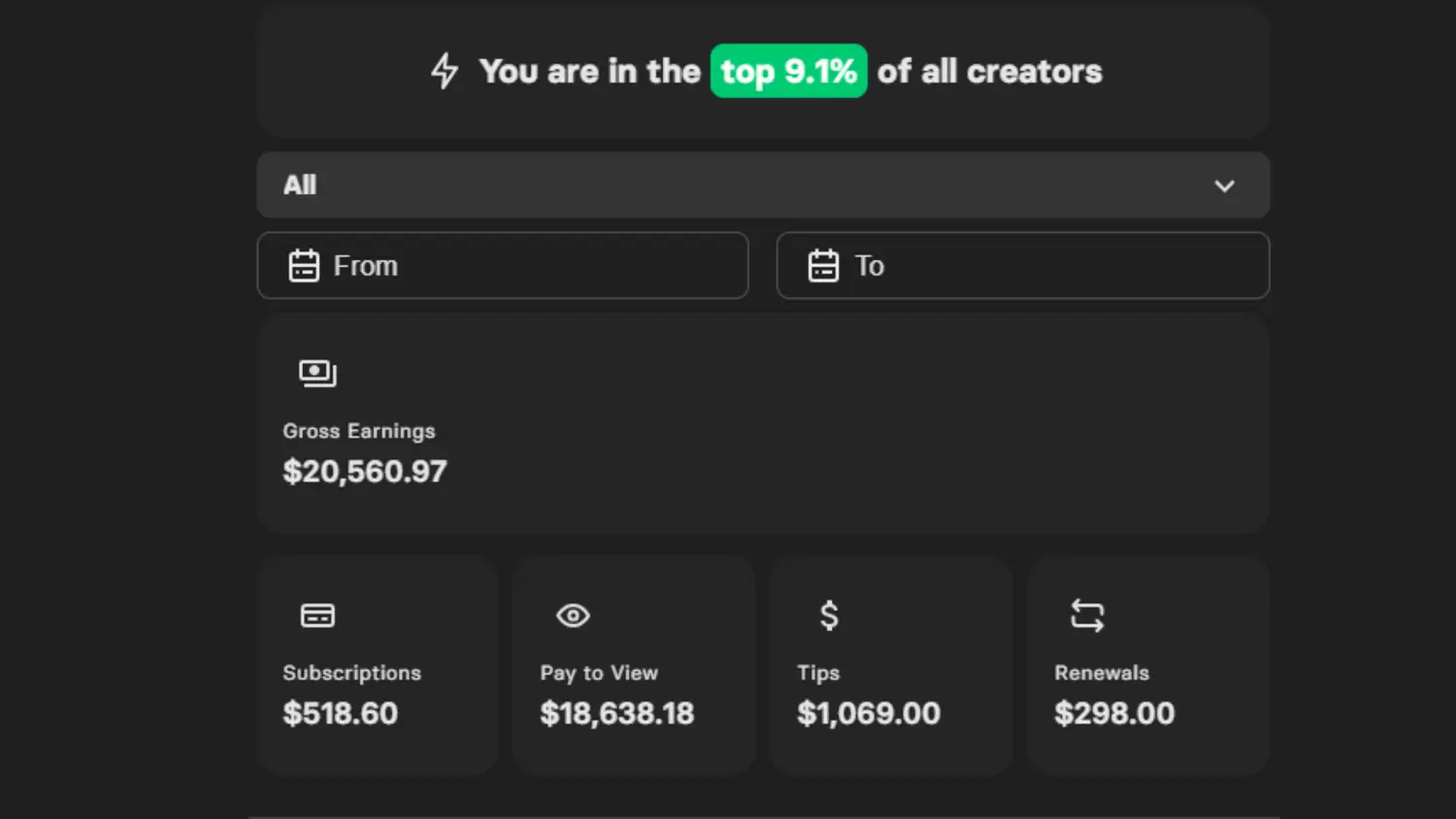1456x819 pixels.
Task: Click the Pay to View eye icon
Action: click(573, 615)
